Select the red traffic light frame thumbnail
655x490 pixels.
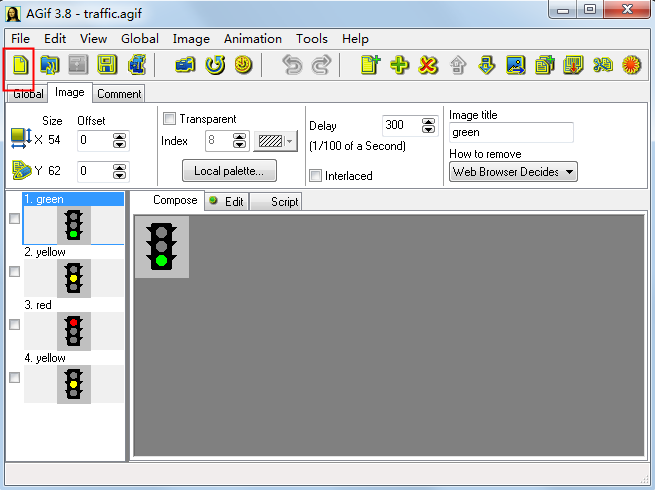[74, 331]
